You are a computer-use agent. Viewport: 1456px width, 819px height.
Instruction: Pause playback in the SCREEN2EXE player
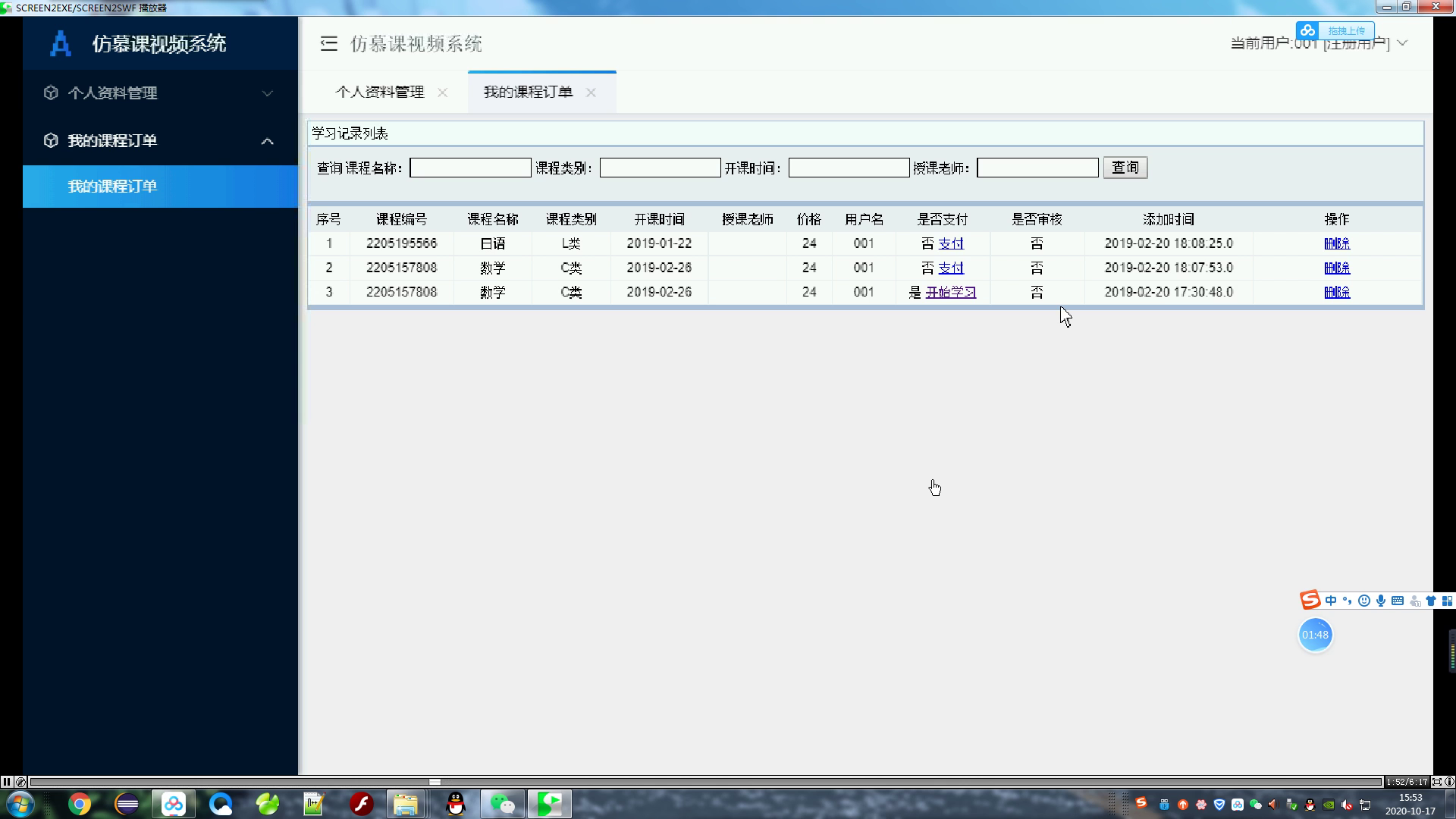[x=7, y=782]
